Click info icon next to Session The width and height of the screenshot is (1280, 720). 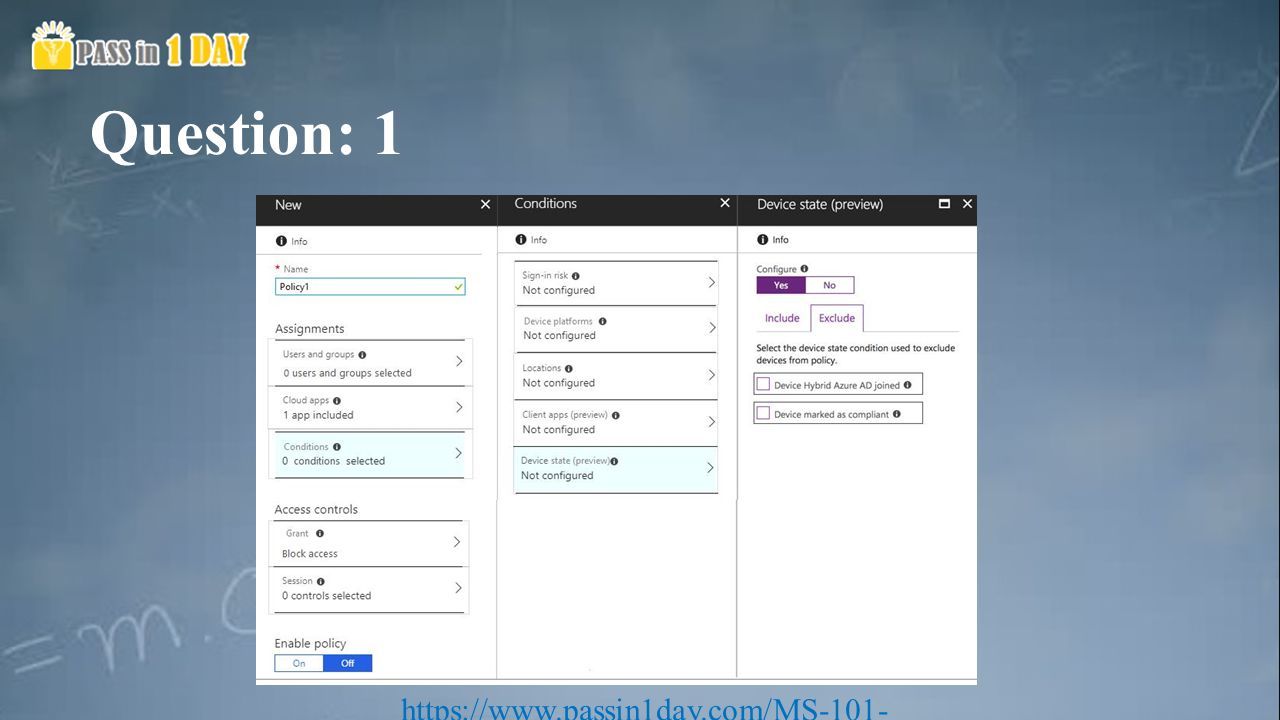tap(321, 581)
